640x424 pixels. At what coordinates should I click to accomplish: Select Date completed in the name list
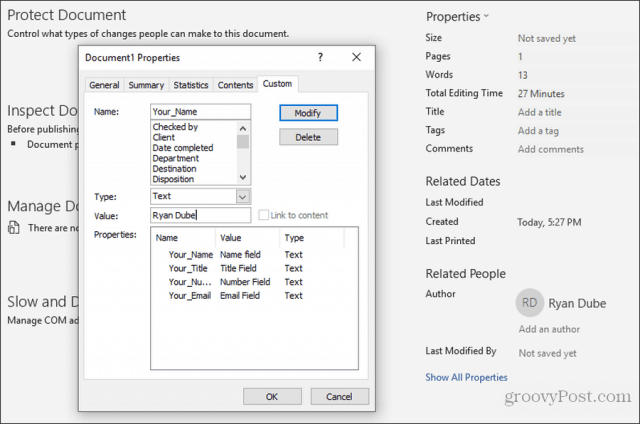click(x=183, y=148)
